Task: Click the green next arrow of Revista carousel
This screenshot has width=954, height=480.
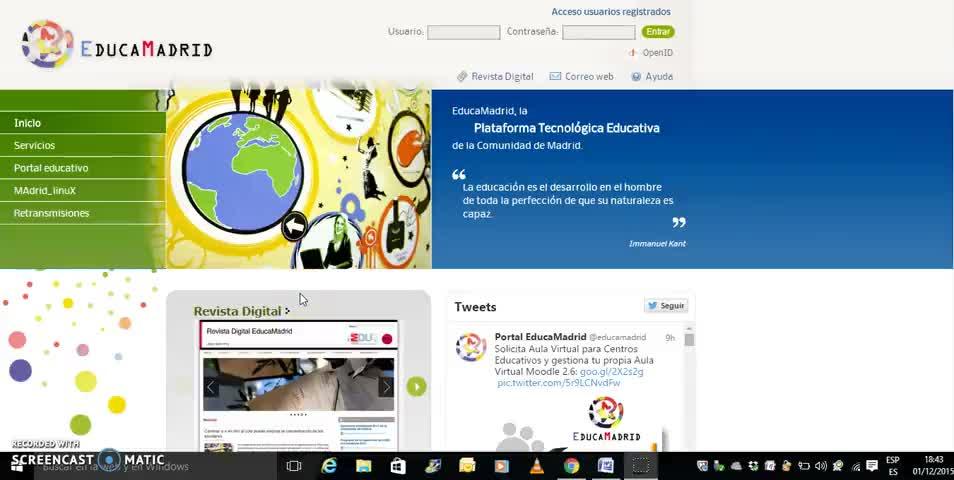Action: point(416,386)
